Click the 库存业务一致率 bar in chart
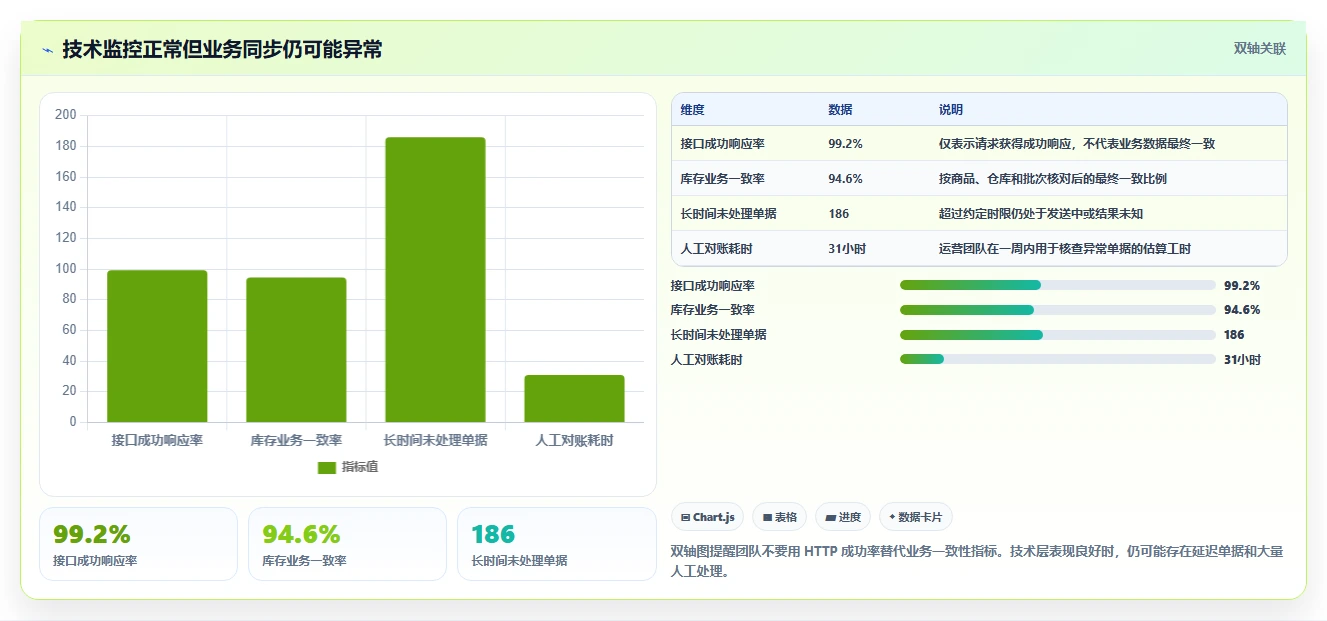Image resolution: width=1327 pixels, height=621 pixels. 296,350
